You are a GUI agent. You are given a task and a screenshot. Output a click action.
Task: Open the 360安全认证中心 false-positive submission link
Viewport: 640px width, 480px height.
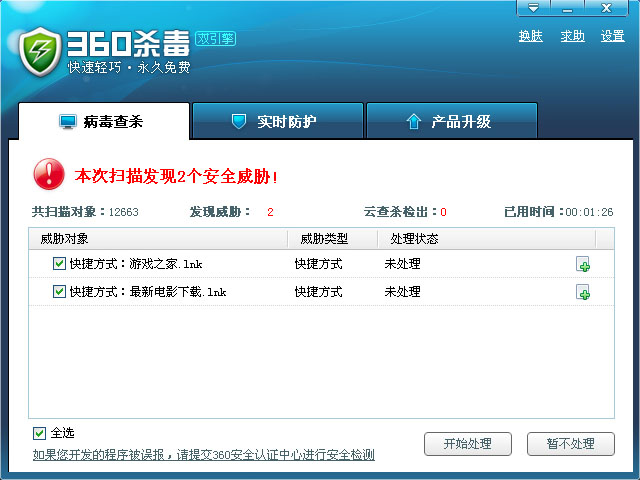204,455
